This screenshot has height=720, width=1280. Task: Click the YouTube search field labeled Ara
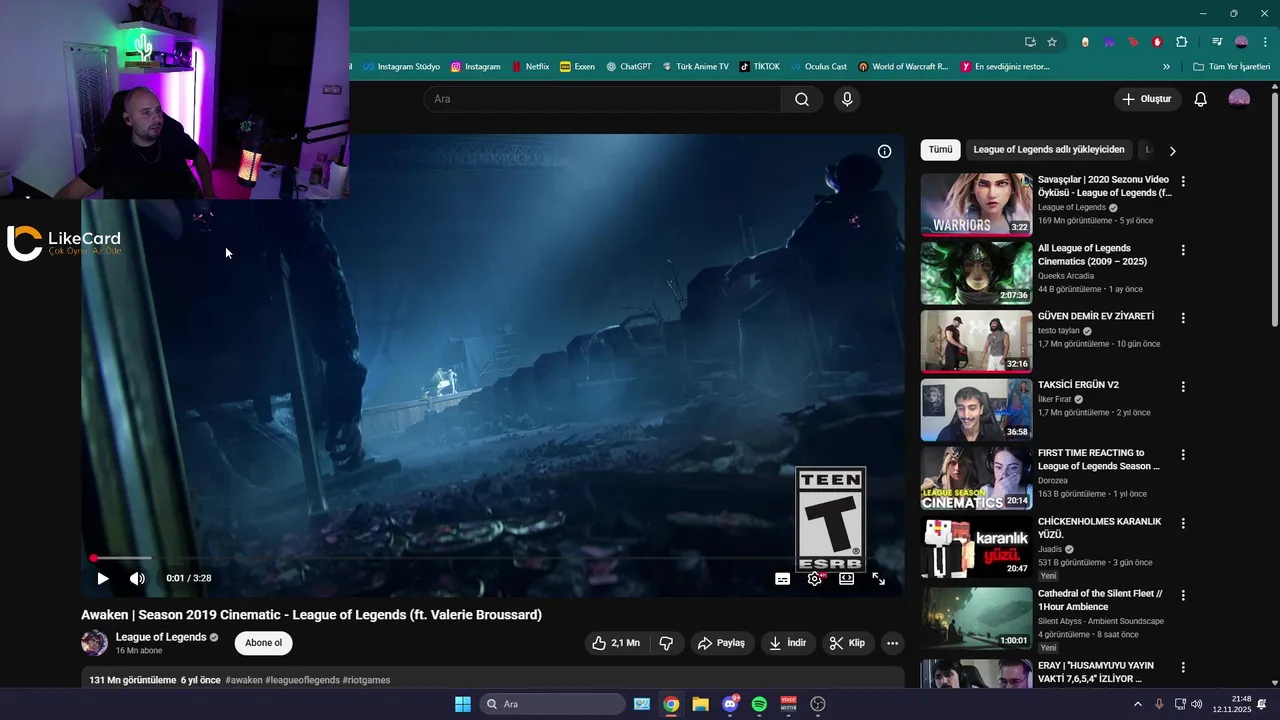point(602,99)
